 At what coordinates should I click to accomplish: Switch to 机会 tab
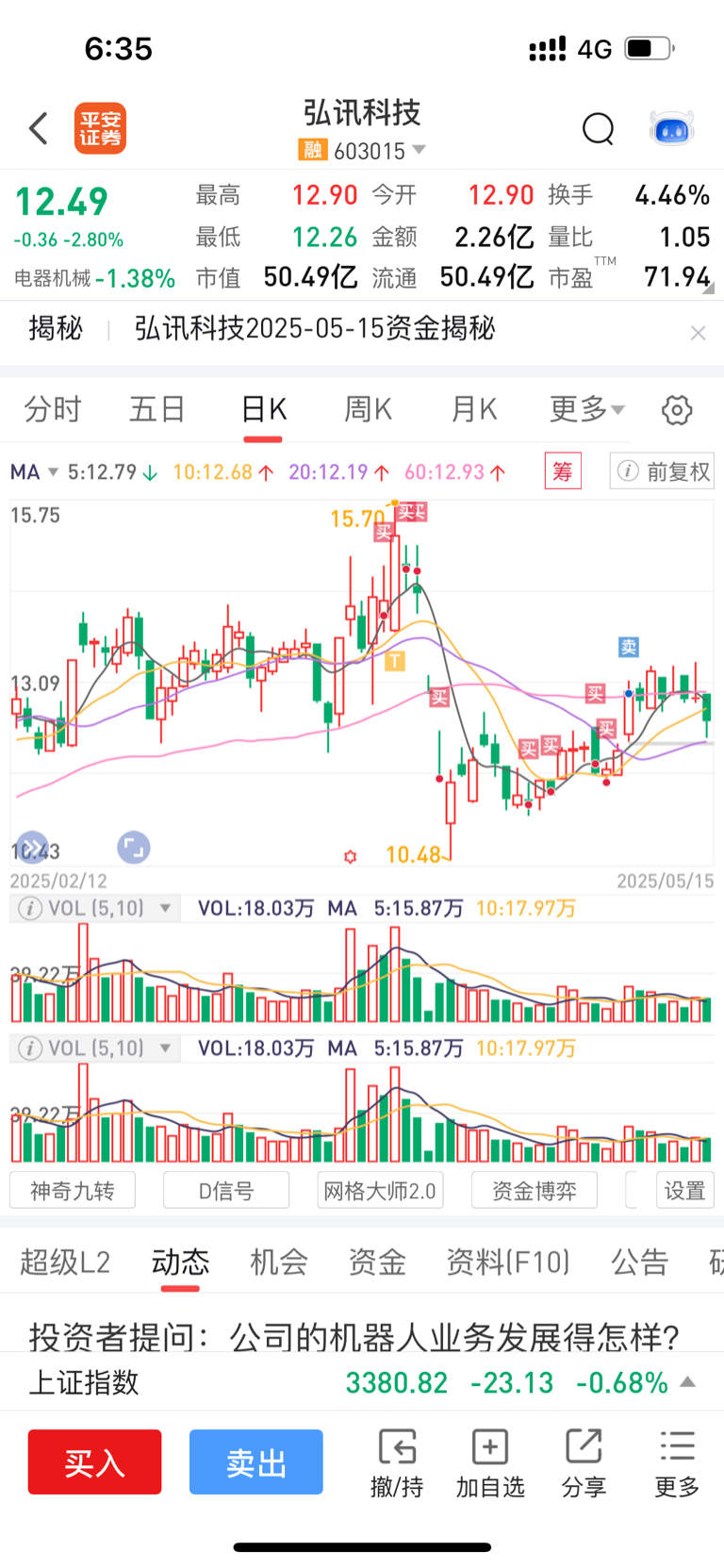tap(279, 1262)
